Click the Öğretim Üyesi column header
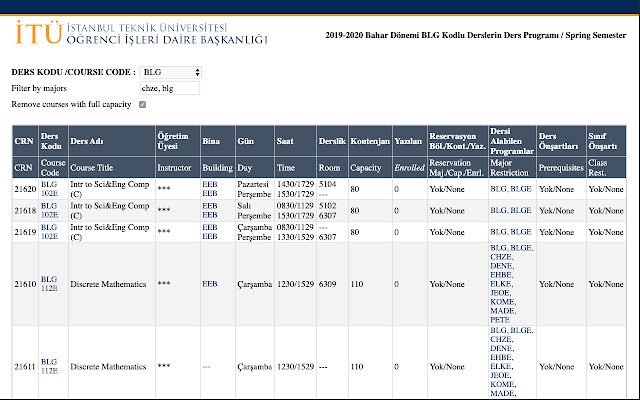The image size is (640, 400). [178, 141]
